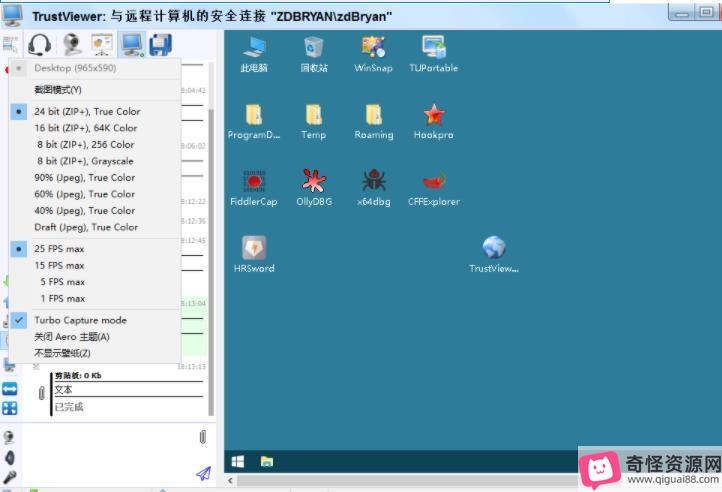Toggle Turbo Capture mode option
722x492 pixels.
coord(80,320)
